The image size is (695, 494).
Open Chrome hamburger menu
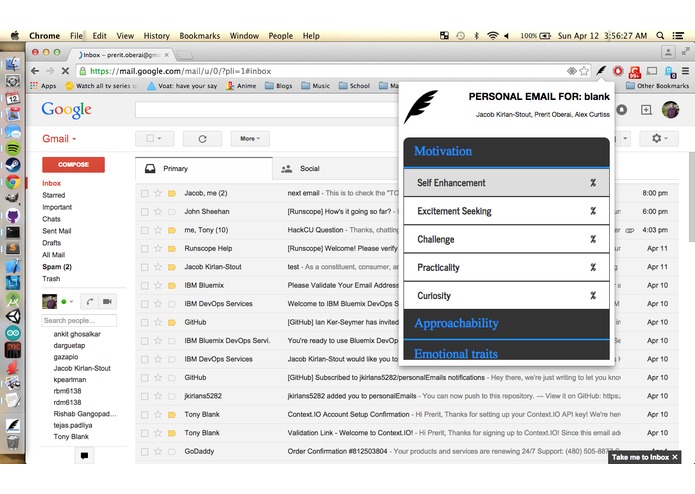685,71
